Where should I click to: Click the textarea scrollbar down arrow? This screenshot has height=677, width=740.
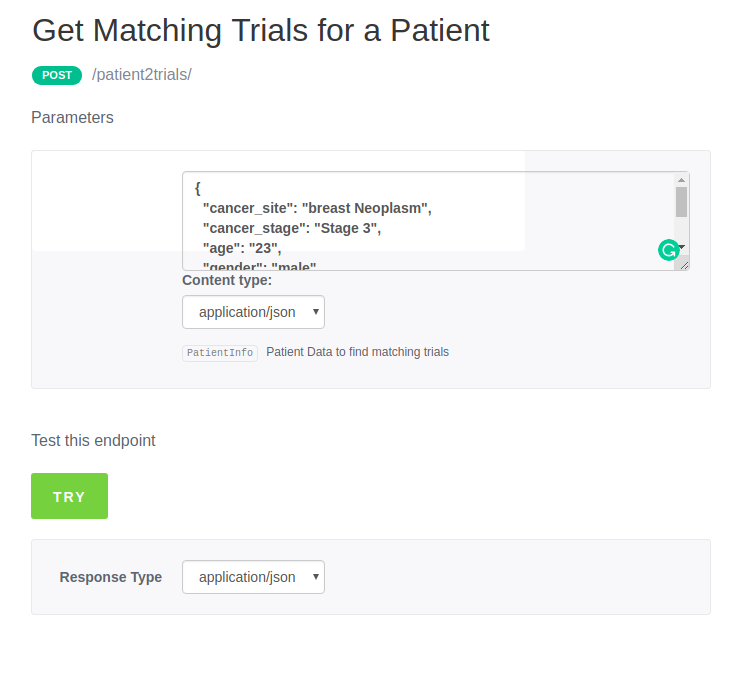click(x=681, y=246)
